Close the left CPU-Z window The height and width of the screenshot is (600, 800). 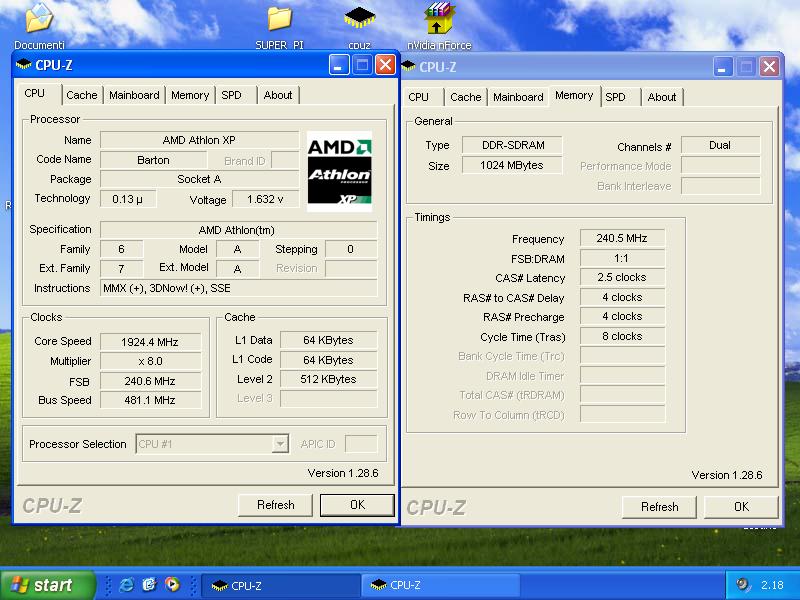(x=385, y=65)
